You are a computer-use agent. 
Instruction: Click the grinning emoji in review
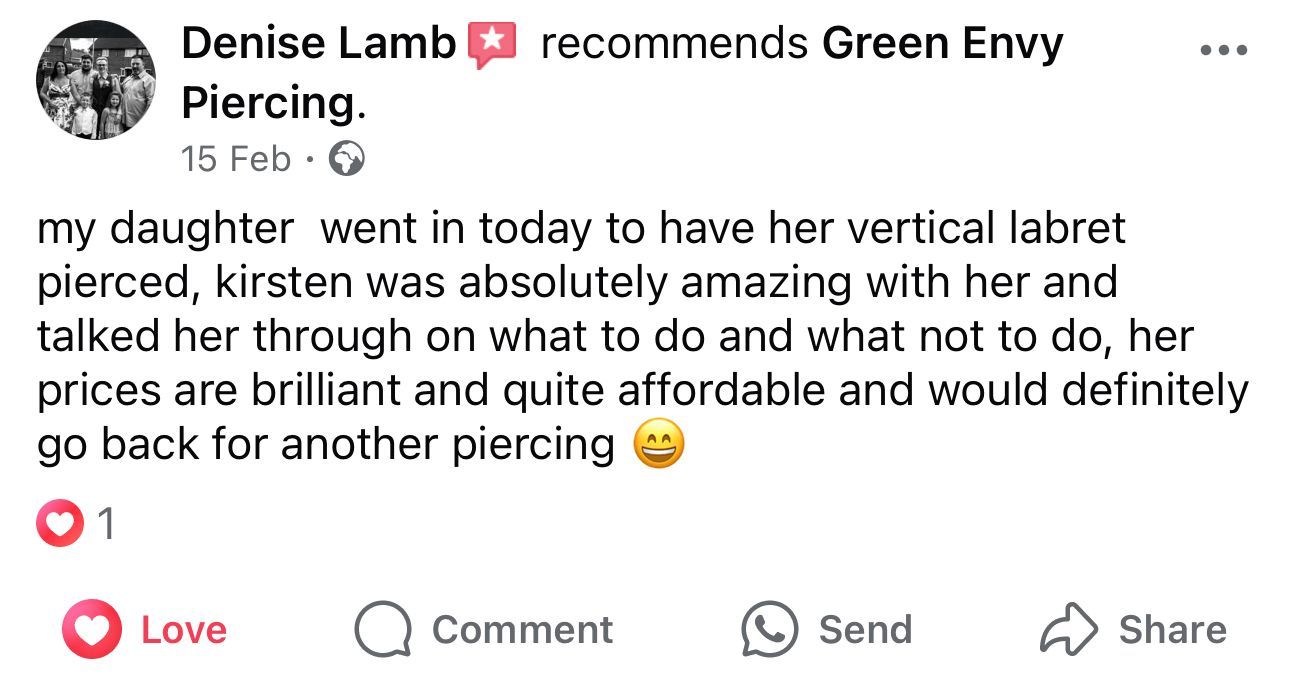[x=659, y=445]
